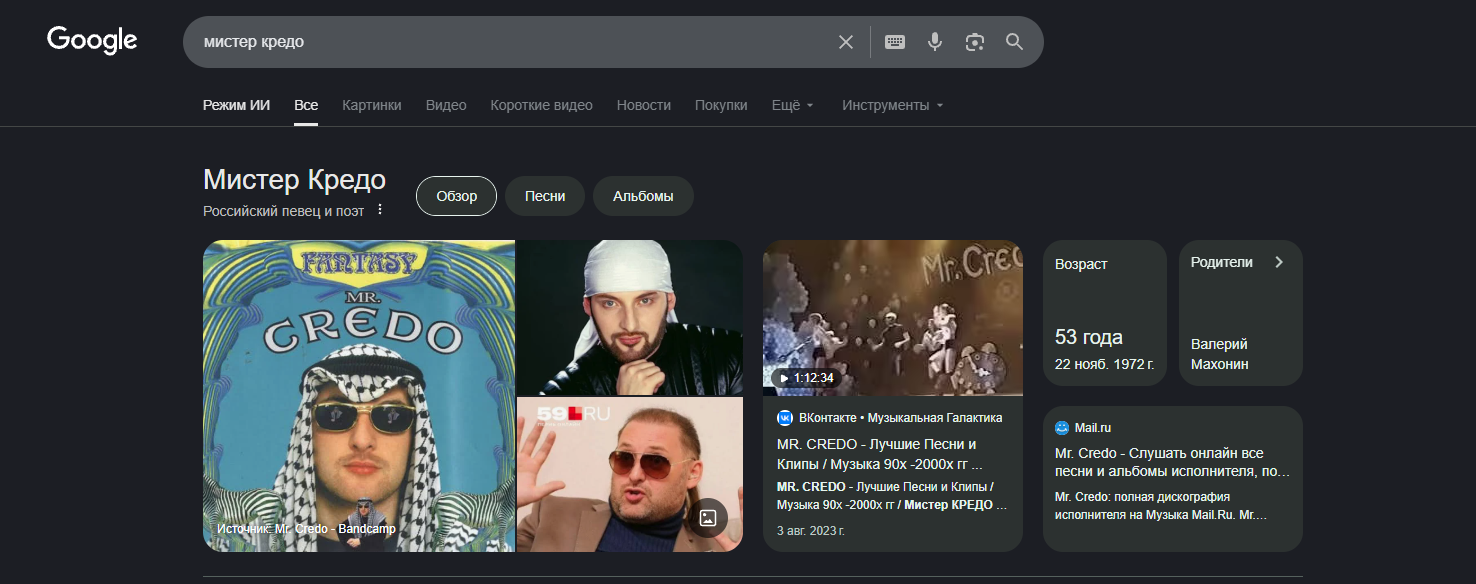Open the Google logo homepage link
This screenshot has width=1476, height=584.
point(92,40)
